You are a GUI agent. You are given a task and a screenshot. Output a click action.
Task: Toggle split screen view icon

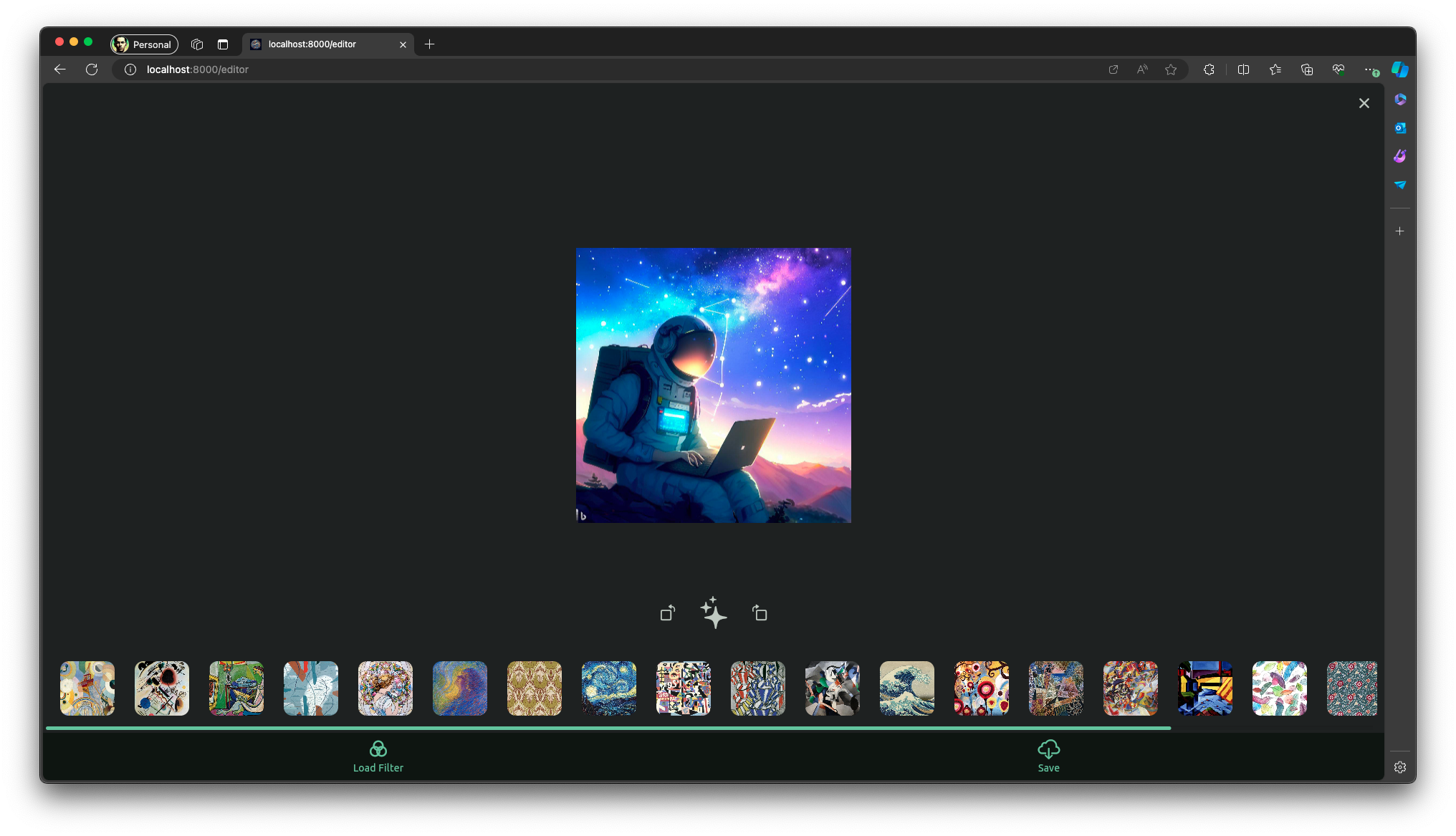pyautogui.click(x=1243, y=69)
